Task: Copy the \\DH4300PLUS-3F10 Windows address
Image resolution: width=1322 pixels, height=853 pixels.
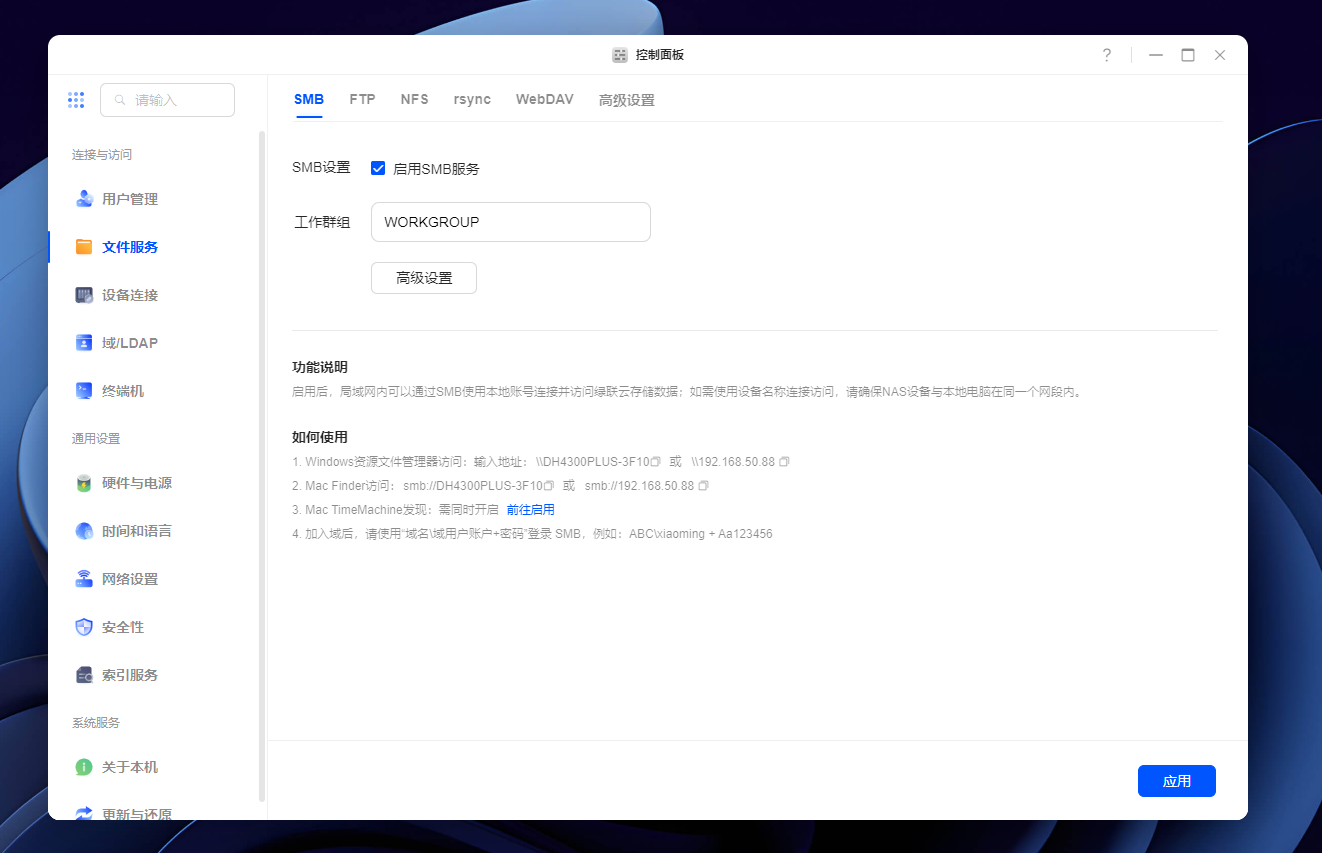Action: pyautogui.click(x=656, y=462)
